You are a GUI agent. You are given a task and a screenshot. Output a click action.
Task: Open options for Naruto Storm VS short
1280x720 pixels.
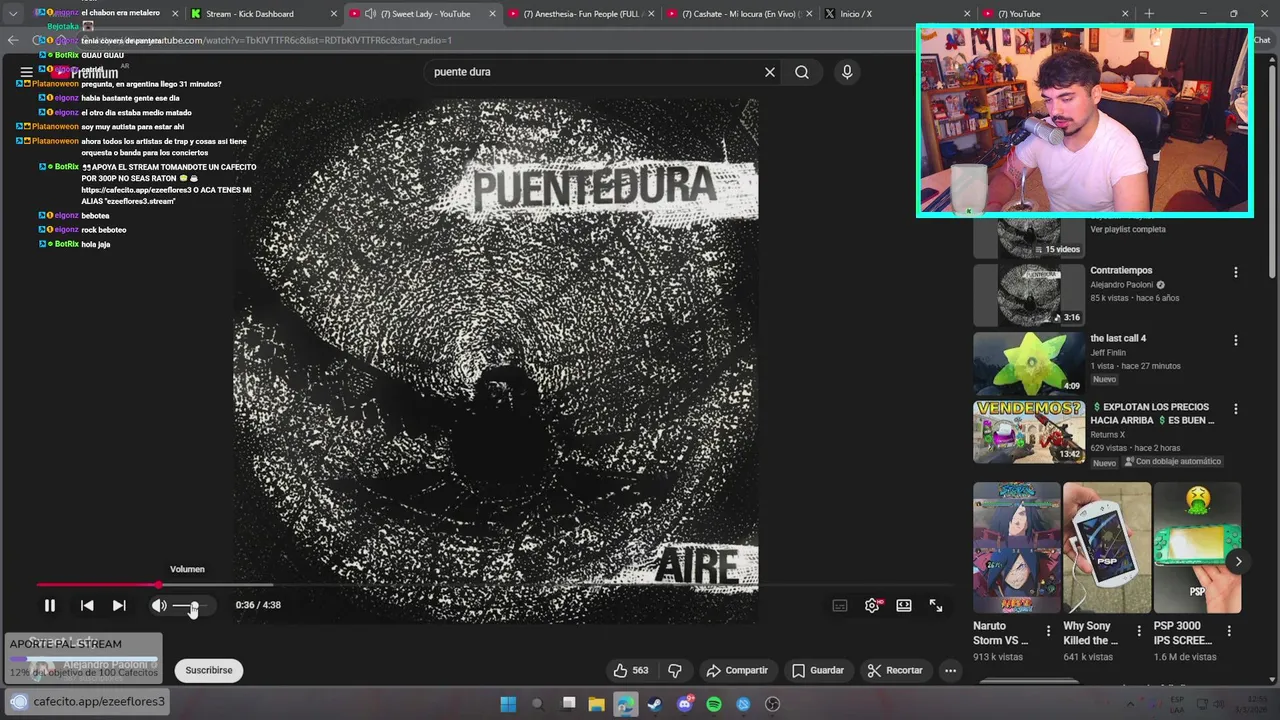pos(1048,631)
